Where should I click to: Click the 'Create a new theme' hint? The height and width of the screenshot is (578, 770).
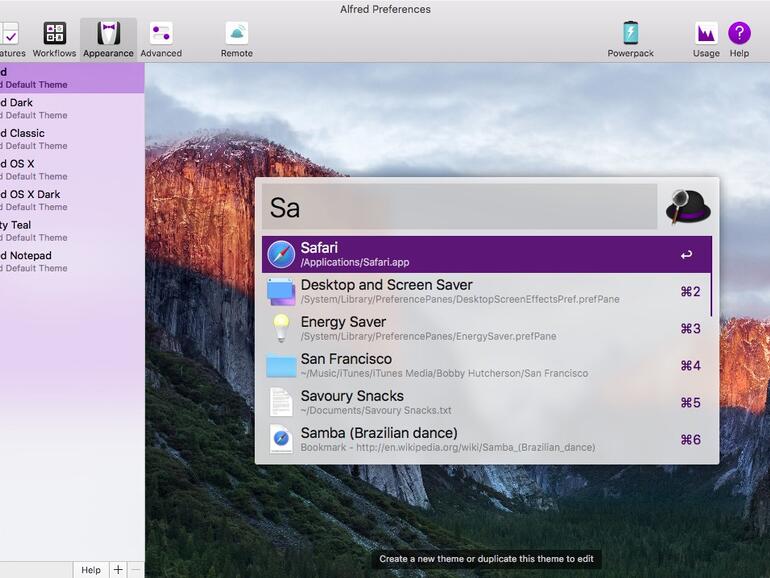[486, 559]
